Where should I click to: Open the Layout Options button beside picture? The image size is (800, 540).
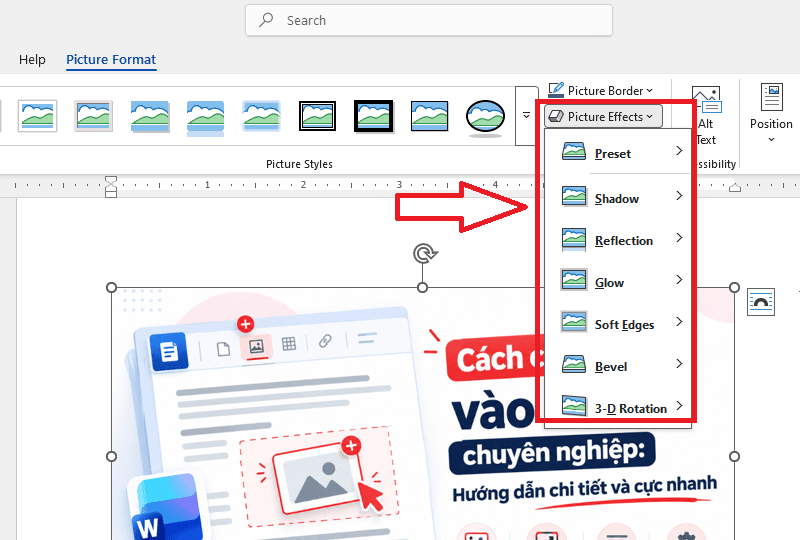coord(761,302)
